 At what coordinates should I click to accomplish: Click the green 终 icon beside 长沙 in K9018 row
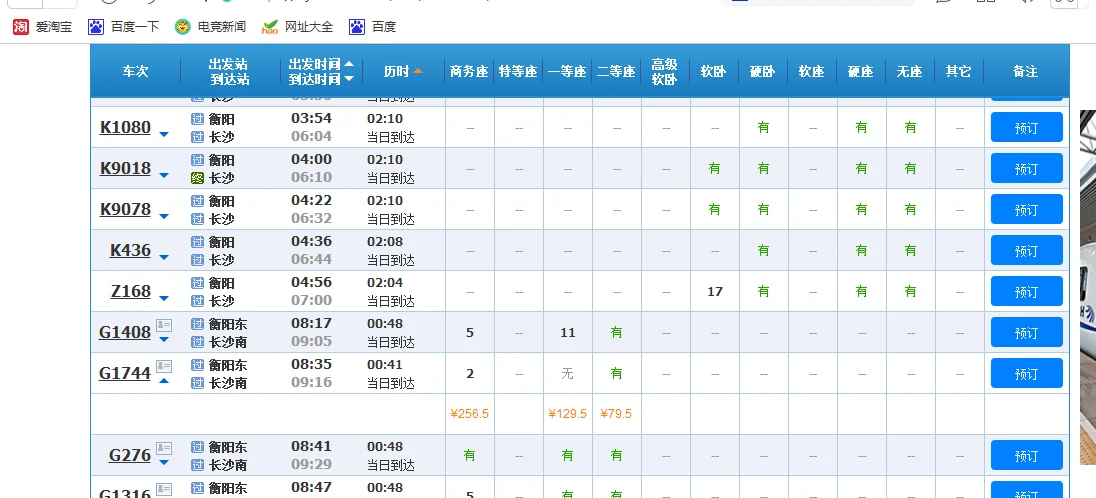click(x=198, y=178)
